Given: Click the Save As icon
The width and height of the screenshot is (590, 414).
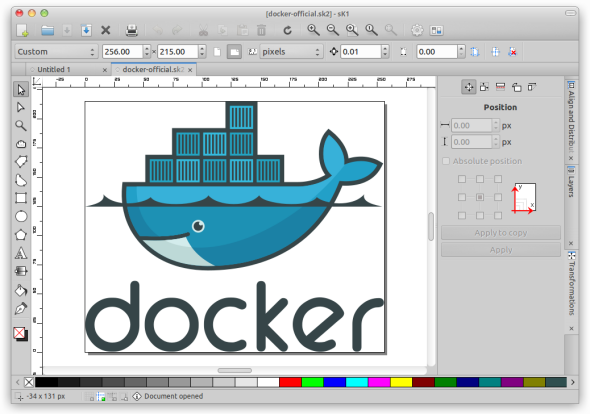Looking at the screenshot, I should [x=86, y=30].
